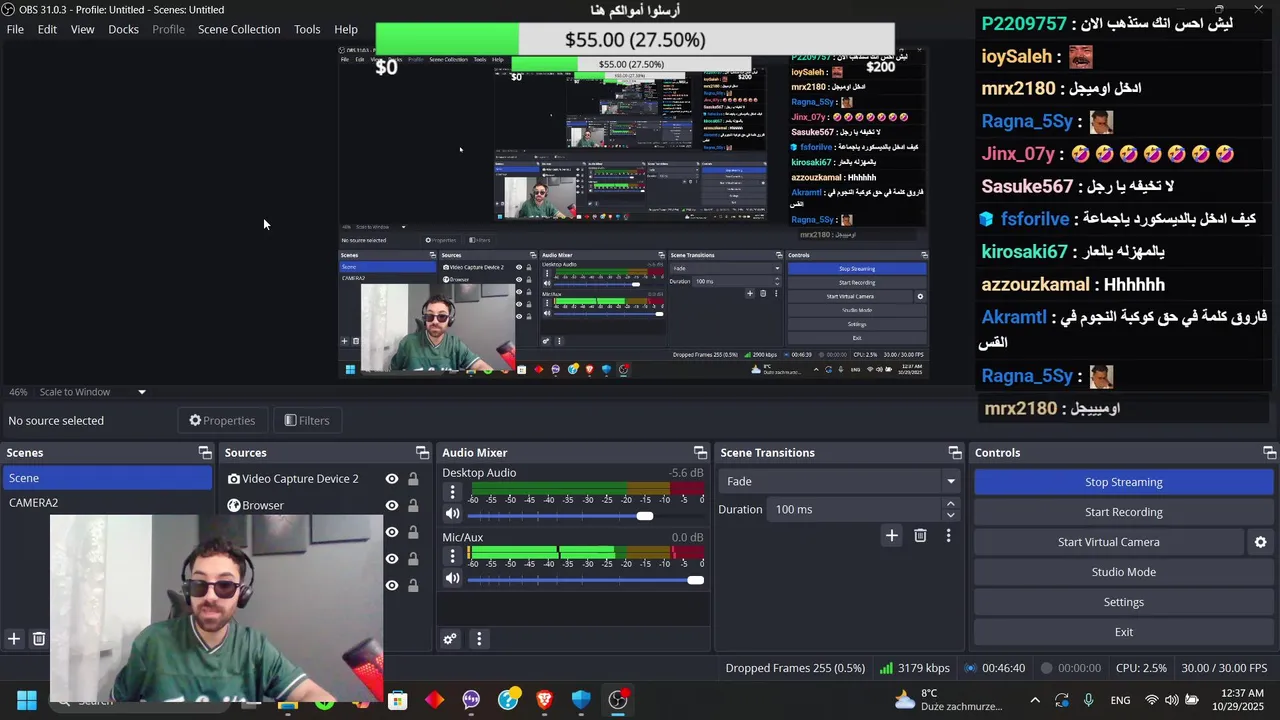Increase transition duration with up arrow

950,504
